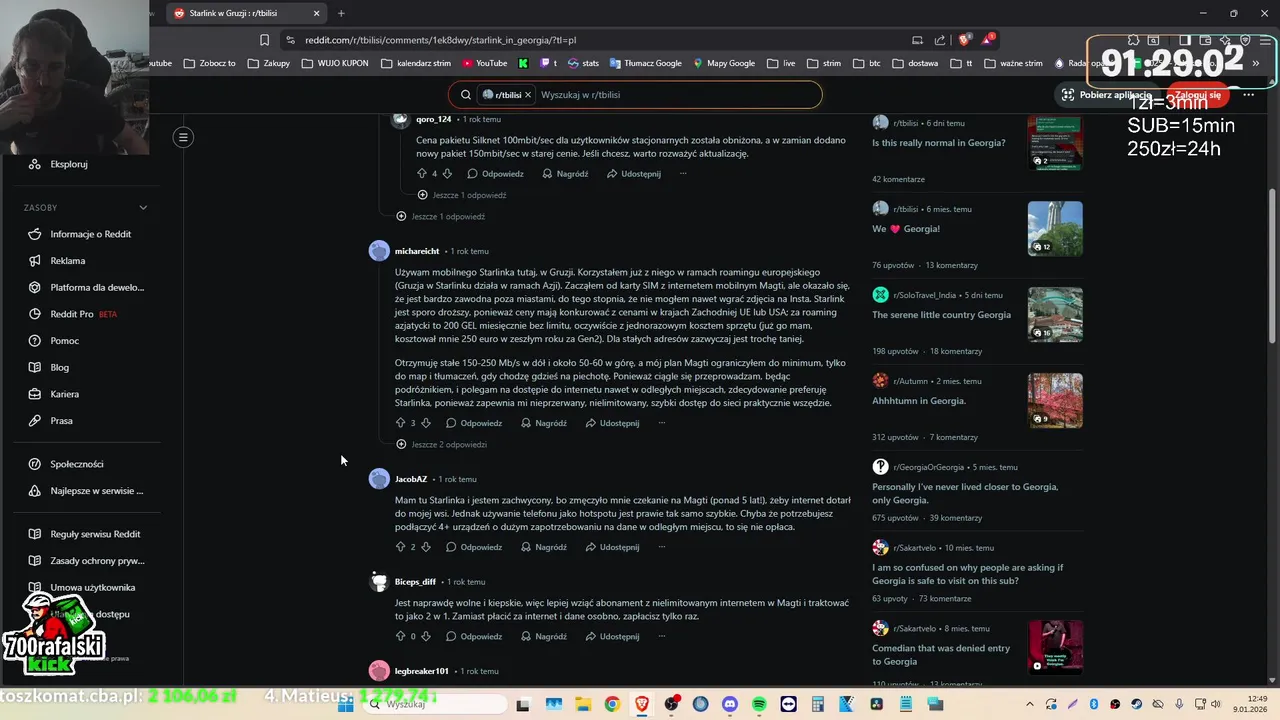Open Comedian that was denied entry post
The height and width of the screenshot is (720, 1280).
[941, 655]
